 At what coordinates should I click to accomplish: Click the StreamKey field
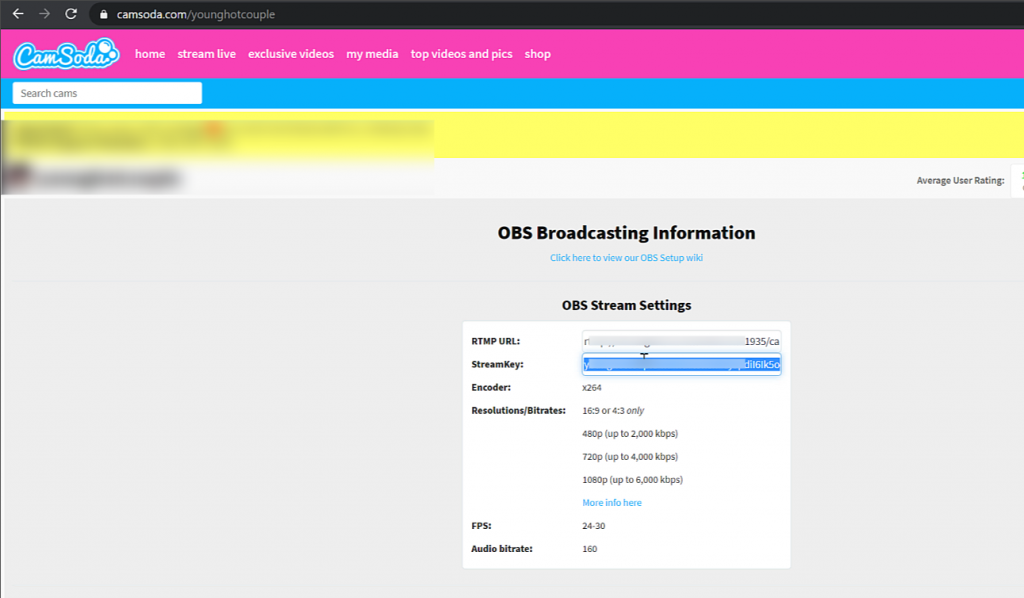pos(681,364)
